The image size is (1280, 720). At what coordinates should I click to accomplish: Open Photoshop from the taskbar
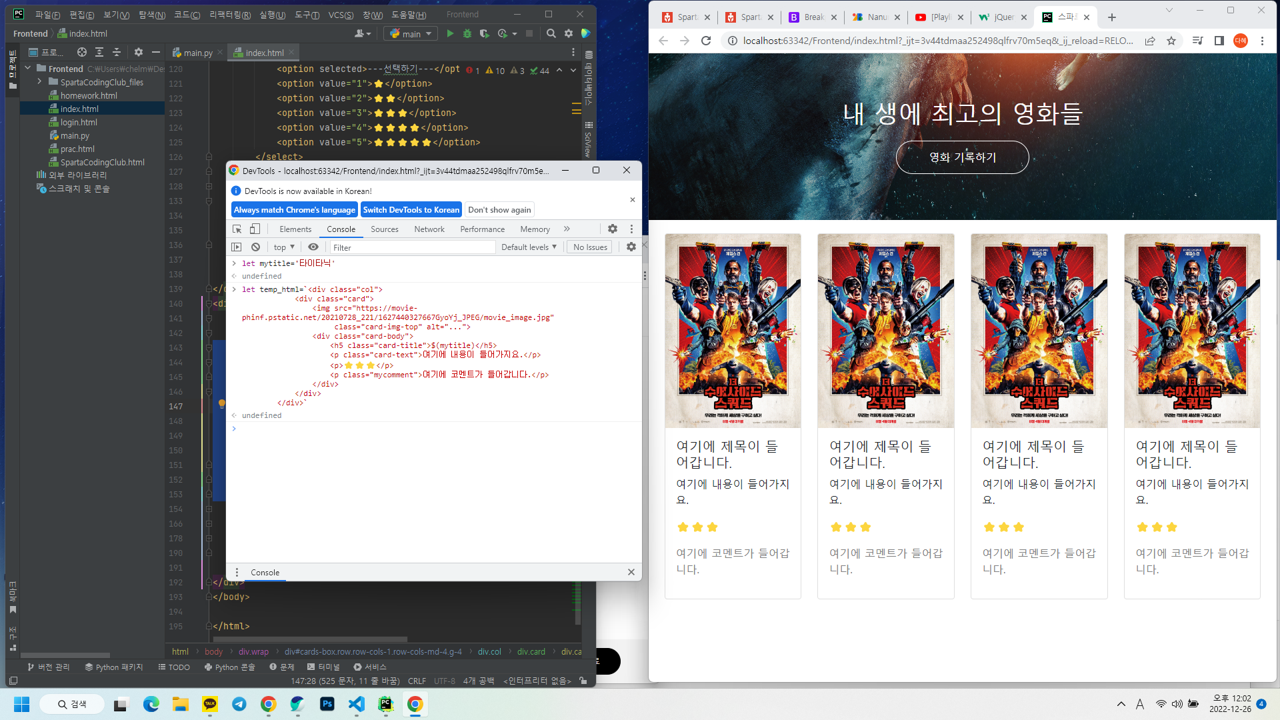327,704
